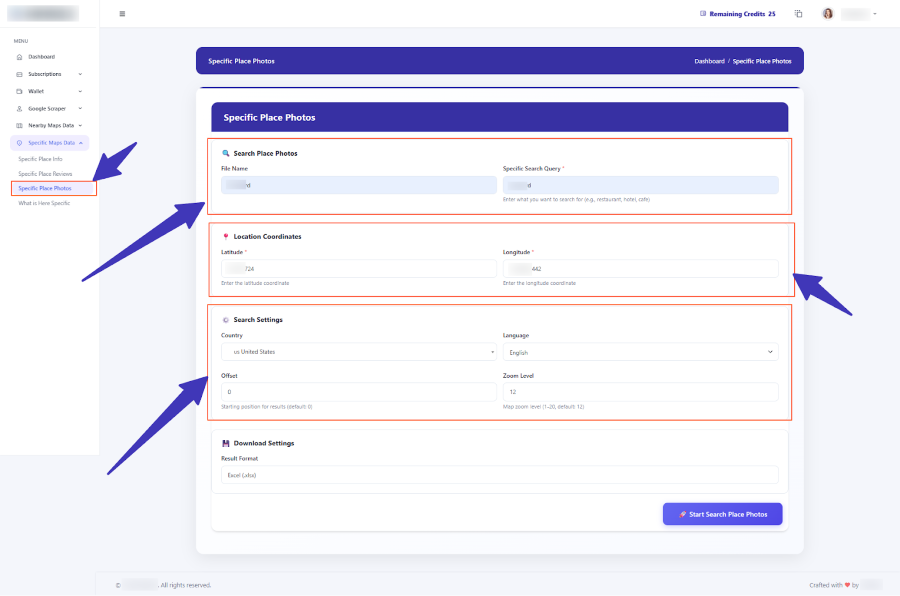Screen dimensions: 900x596
Task: Click the Dashboard home icon in sidebar
Action: [19, 57]
